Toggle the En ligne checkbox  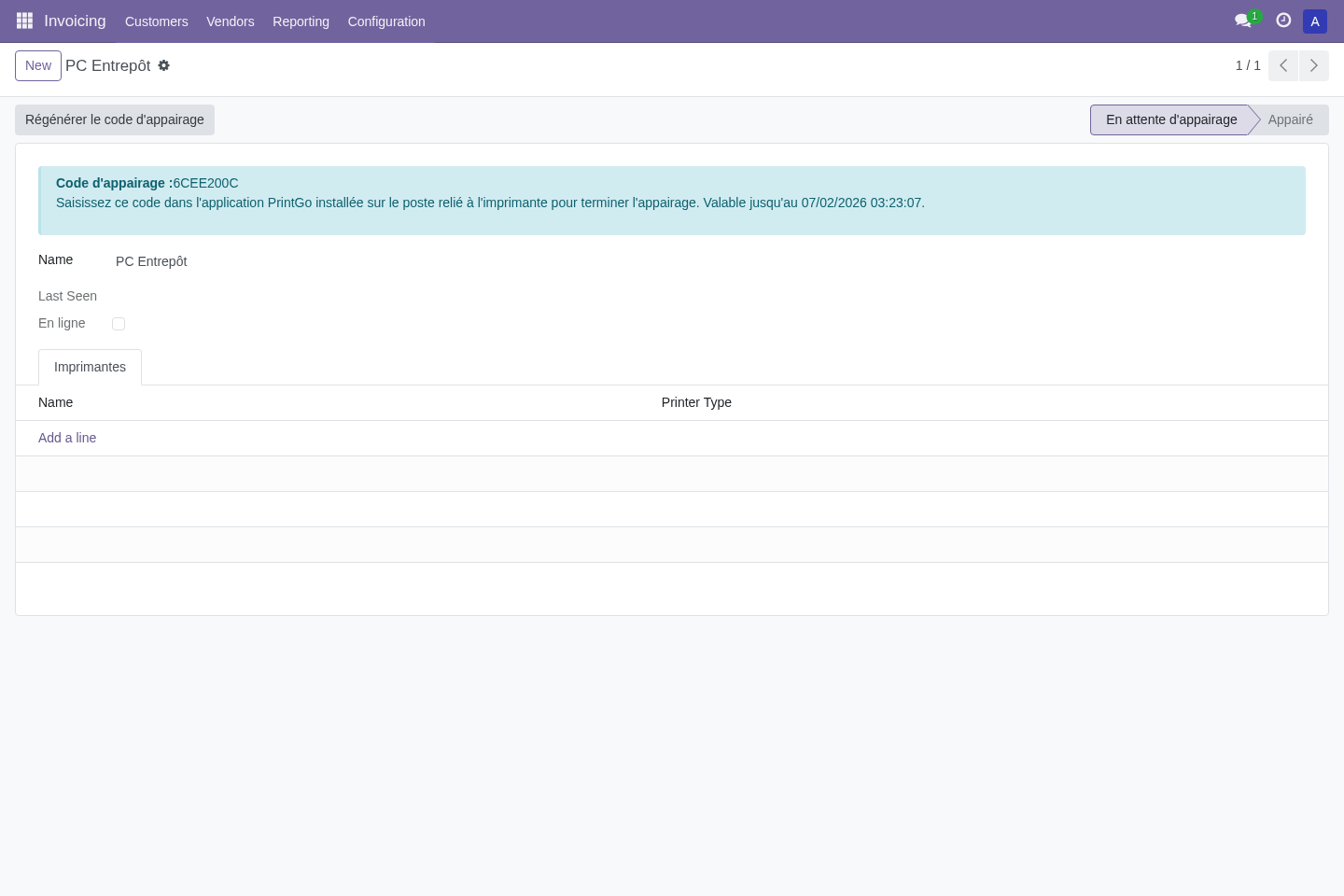(119, 324)
